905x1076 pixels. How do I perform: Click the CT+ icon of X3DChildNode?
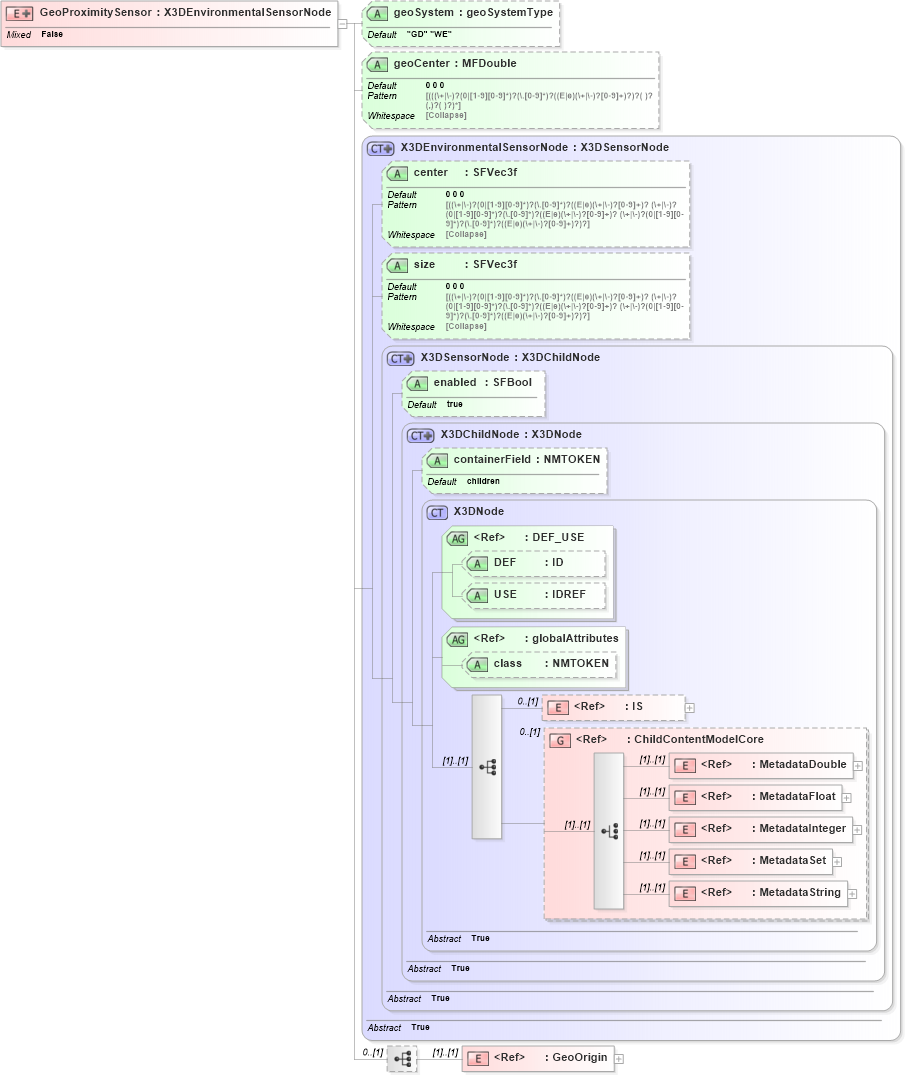[x=421, y=435]
